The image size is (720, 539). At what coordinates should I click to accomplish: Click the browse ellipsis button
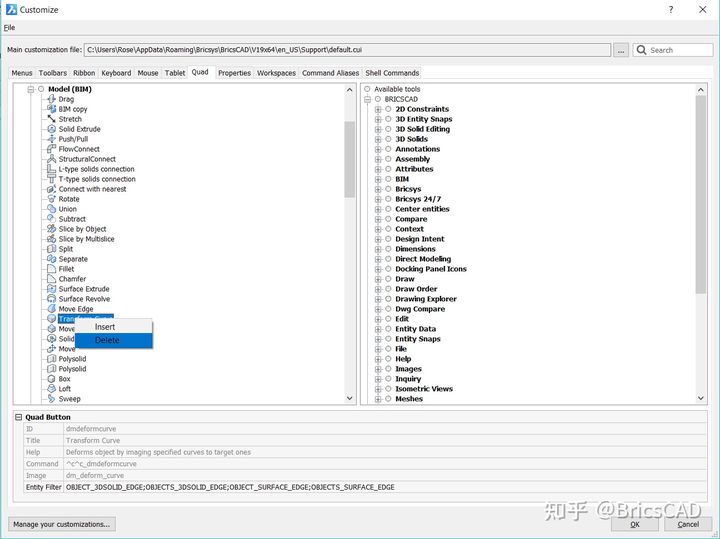click(621, 50)
